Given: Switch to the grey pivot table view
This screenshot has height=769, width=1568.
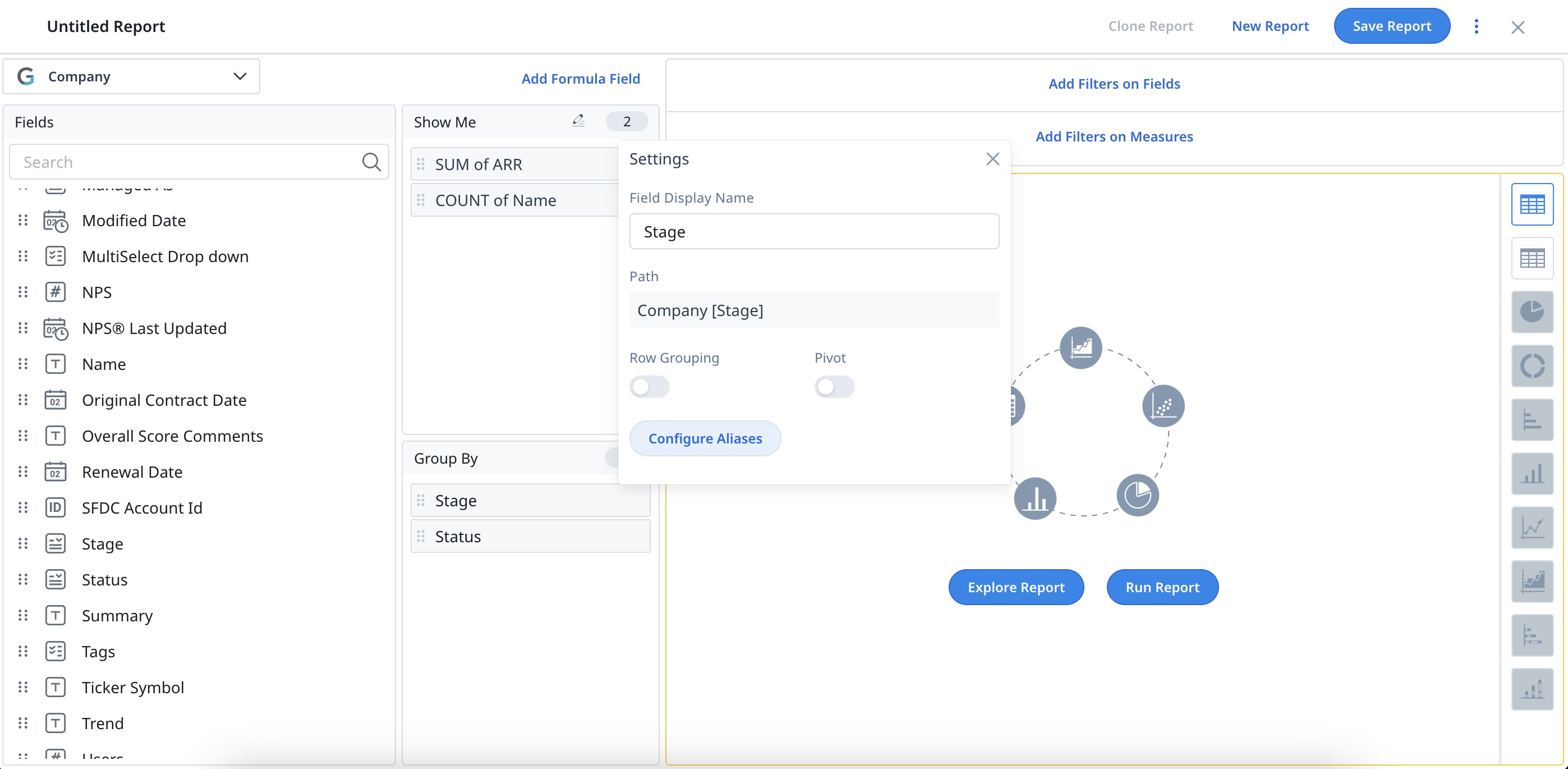Looking at the screenshot, I should [1532, 258].
